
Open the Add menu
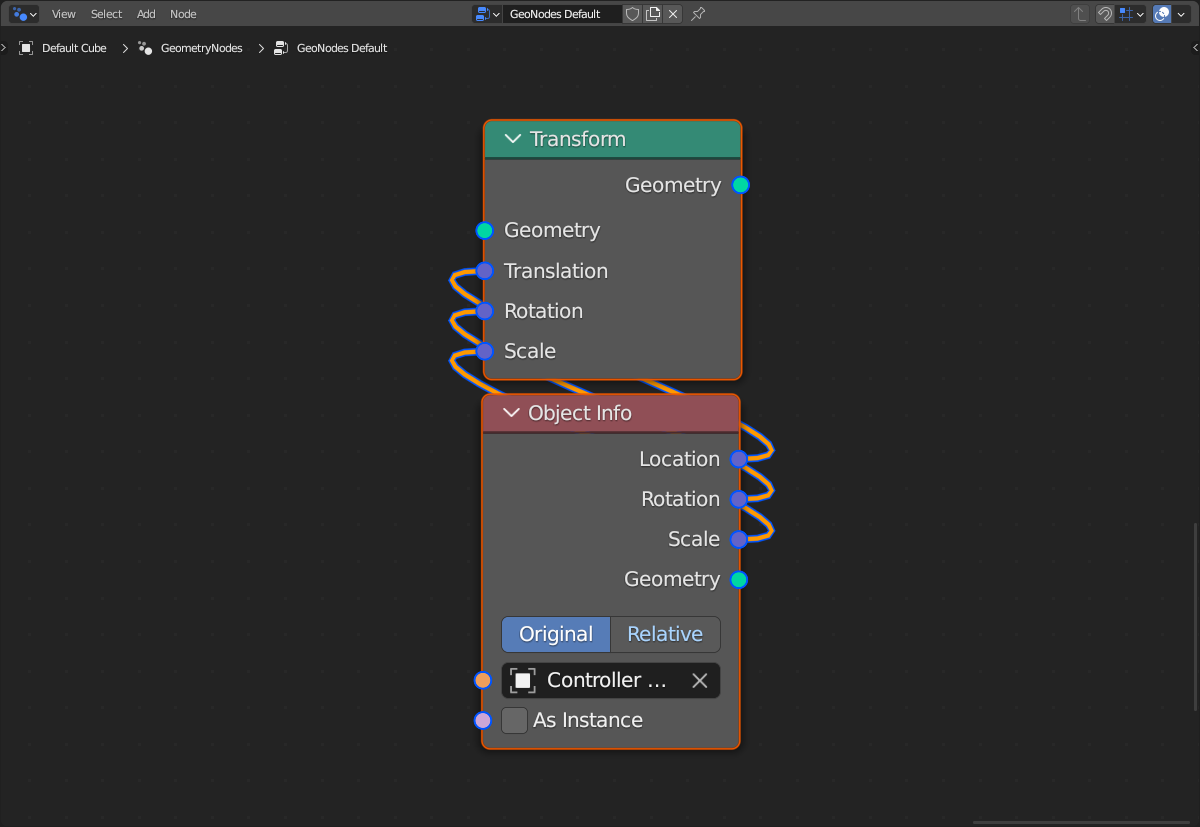point(146,14)
